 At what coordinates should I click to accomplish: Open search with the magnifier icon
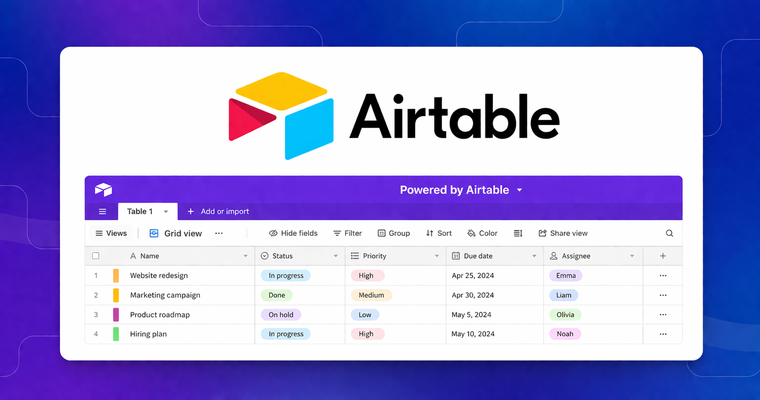point(669,233)
